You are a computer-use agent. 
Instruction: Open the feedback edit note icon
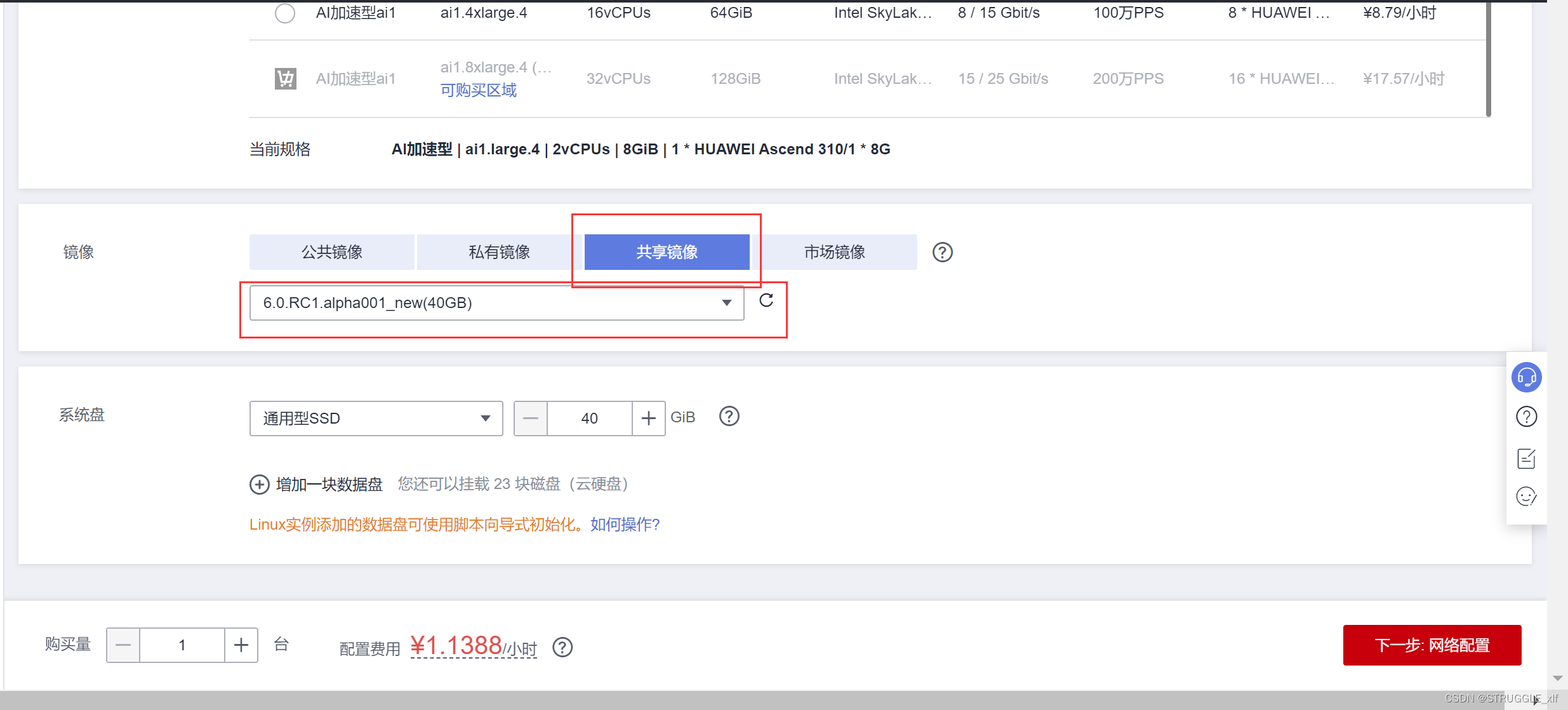(1526, 458)
